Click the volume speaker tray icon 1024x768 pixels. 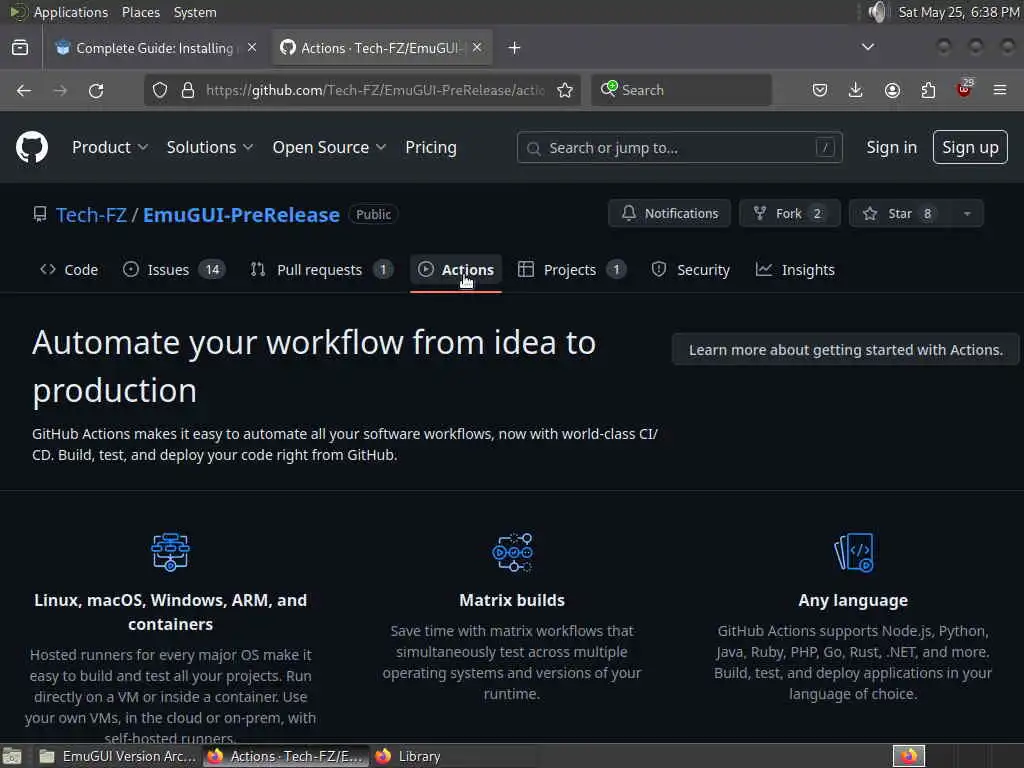pos(878,12)
